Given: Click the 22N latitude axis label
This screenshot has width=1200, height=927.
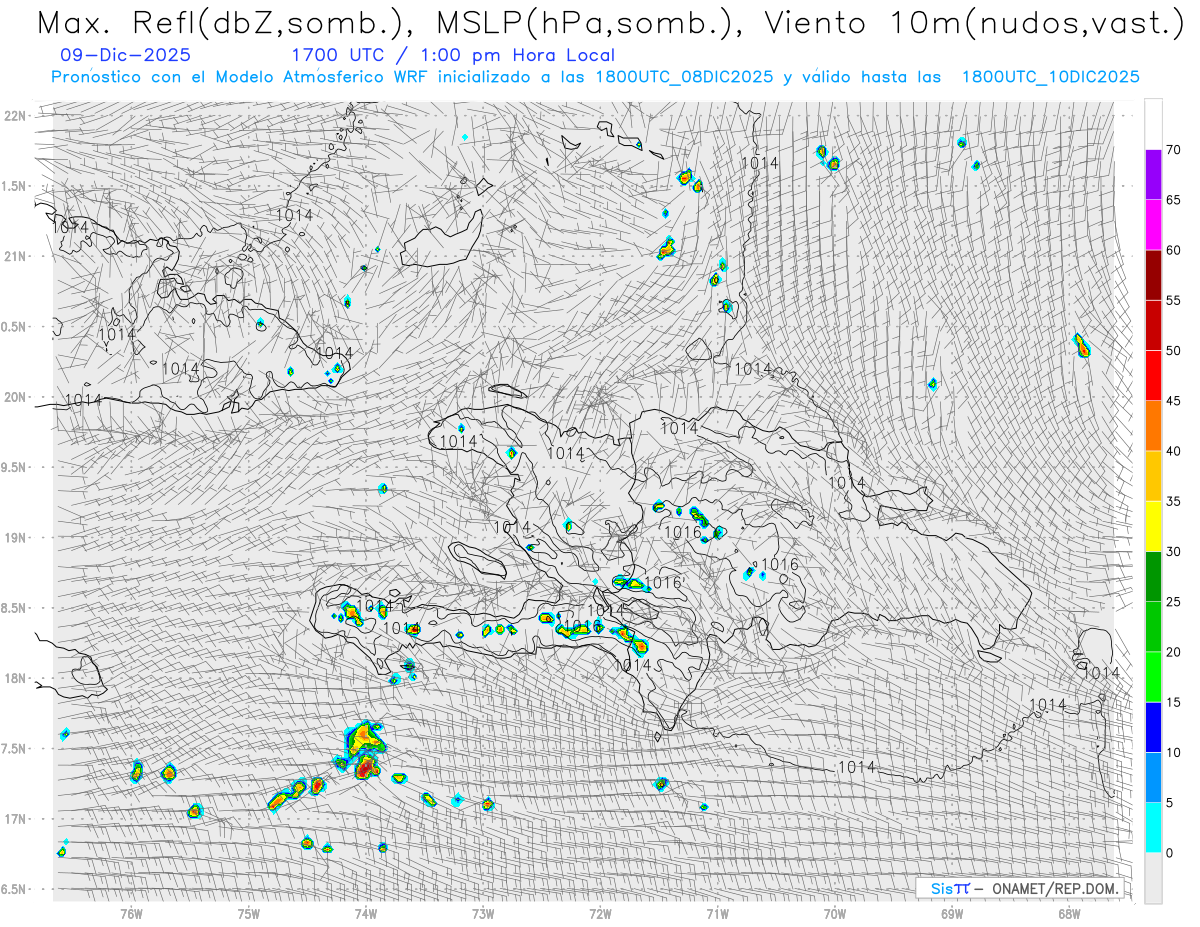Looking at the screenshot, I should point(16,115).
